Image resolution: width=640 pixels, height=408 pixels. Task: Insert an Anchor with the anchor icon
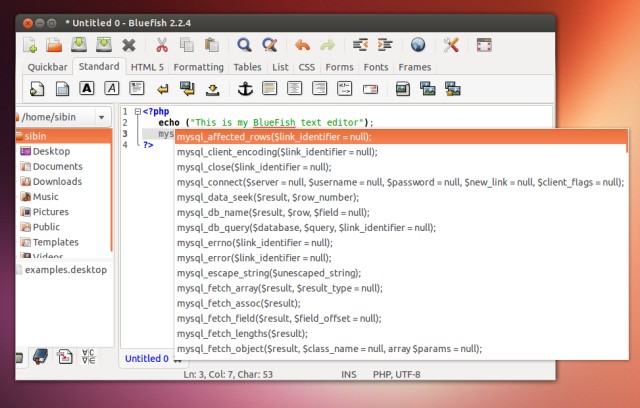pyautogui.click(x=245, y=89)
